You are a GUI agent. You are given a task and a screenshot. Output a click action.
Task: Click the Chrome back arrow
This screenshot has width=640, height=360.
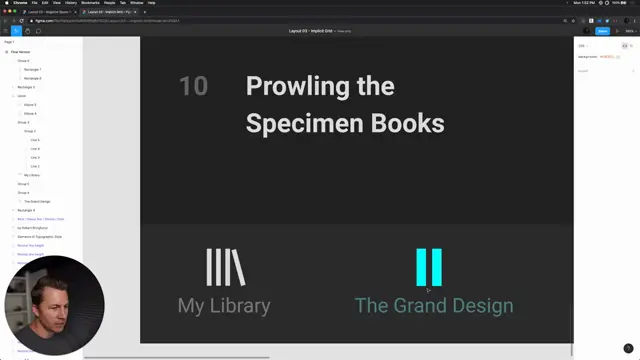coord(5,21)
